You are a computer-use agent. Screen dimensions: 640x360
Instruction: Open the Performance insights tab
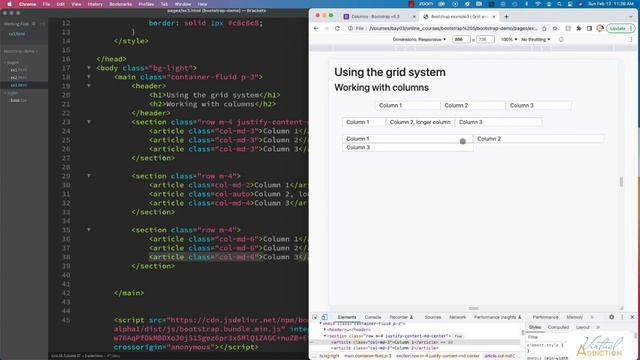[498, 317]
